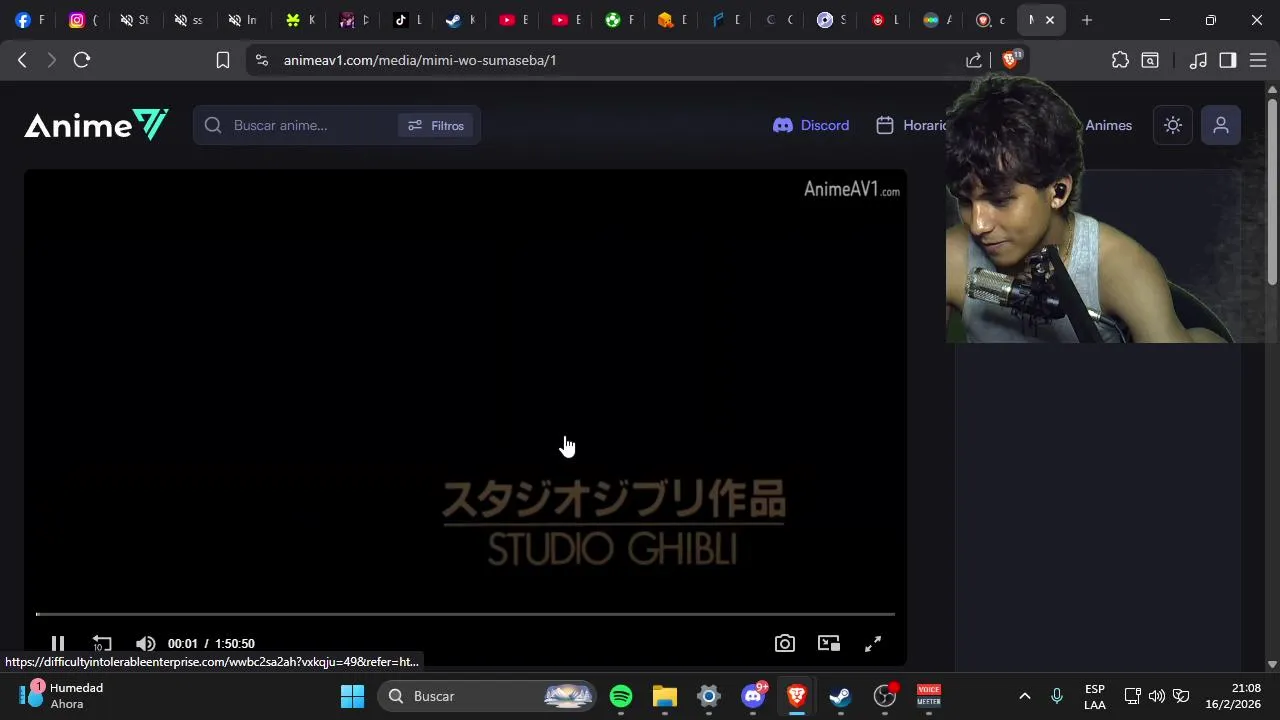The width and height of the screenshot is (1280, 720).
Task: Switch to the TikTok tab
Action: pyautogui.click(x=407, y=20)
